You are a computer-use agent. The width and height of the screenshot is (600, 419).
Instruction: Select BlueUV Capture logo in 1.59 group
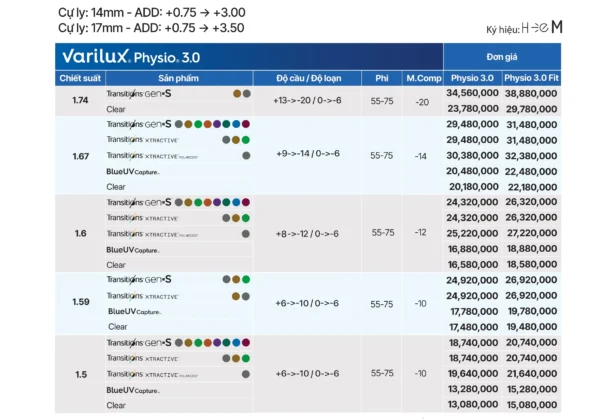135,311
